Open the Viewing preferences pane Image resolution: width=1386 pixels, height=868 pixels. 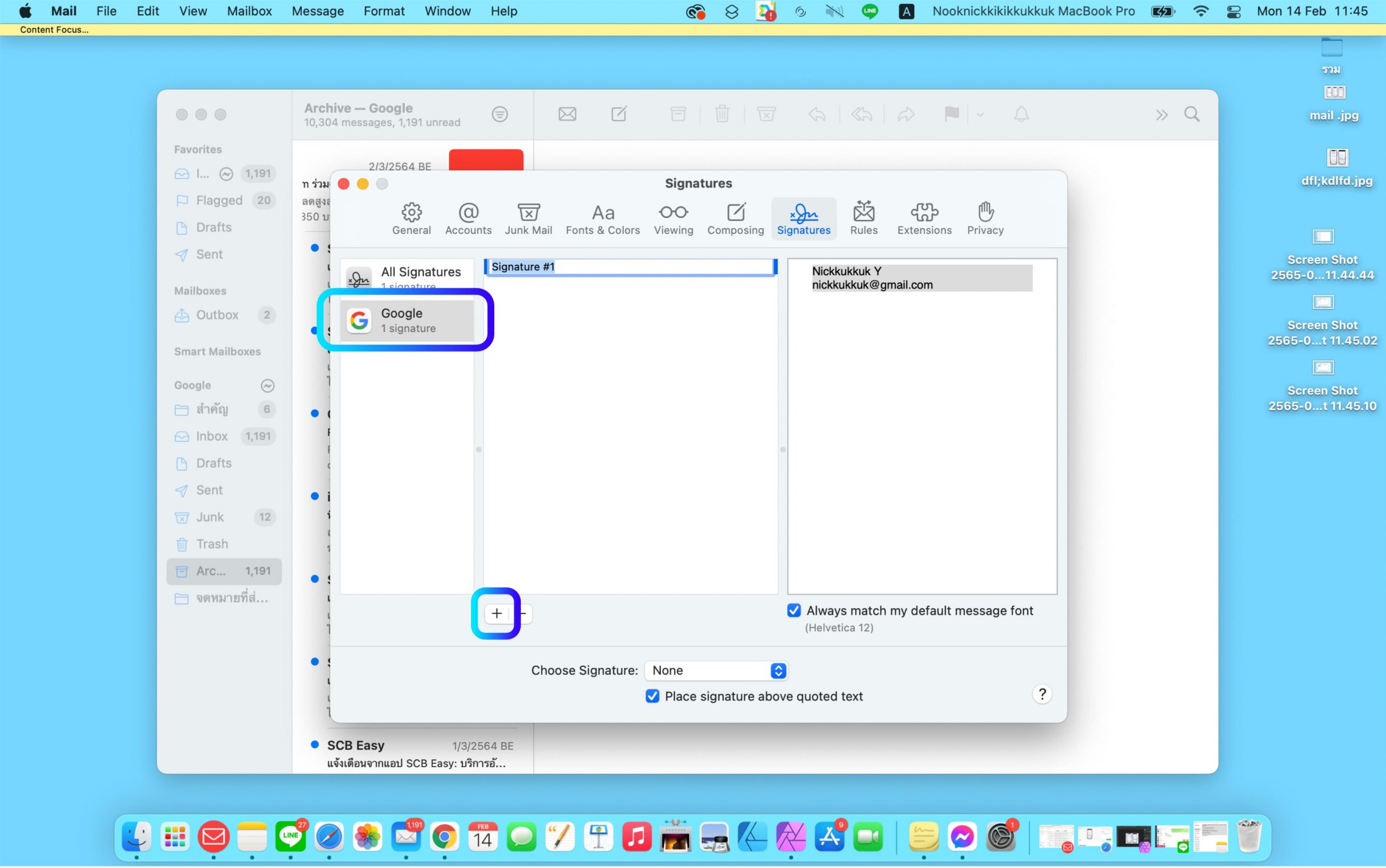point(673,218)
